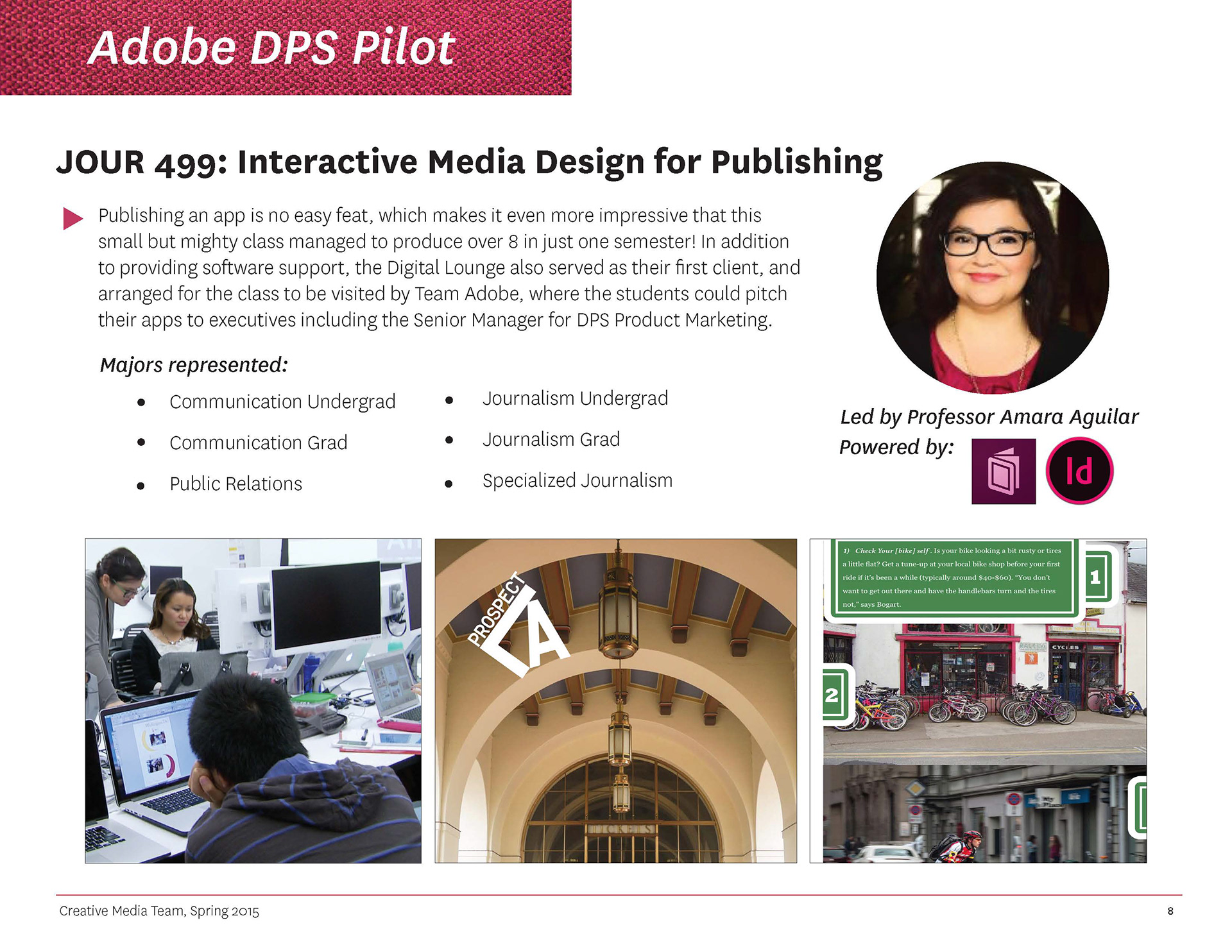Click the circular professor portrait photo
Screen dimensions: 1232x952
[x=992, y=277]
